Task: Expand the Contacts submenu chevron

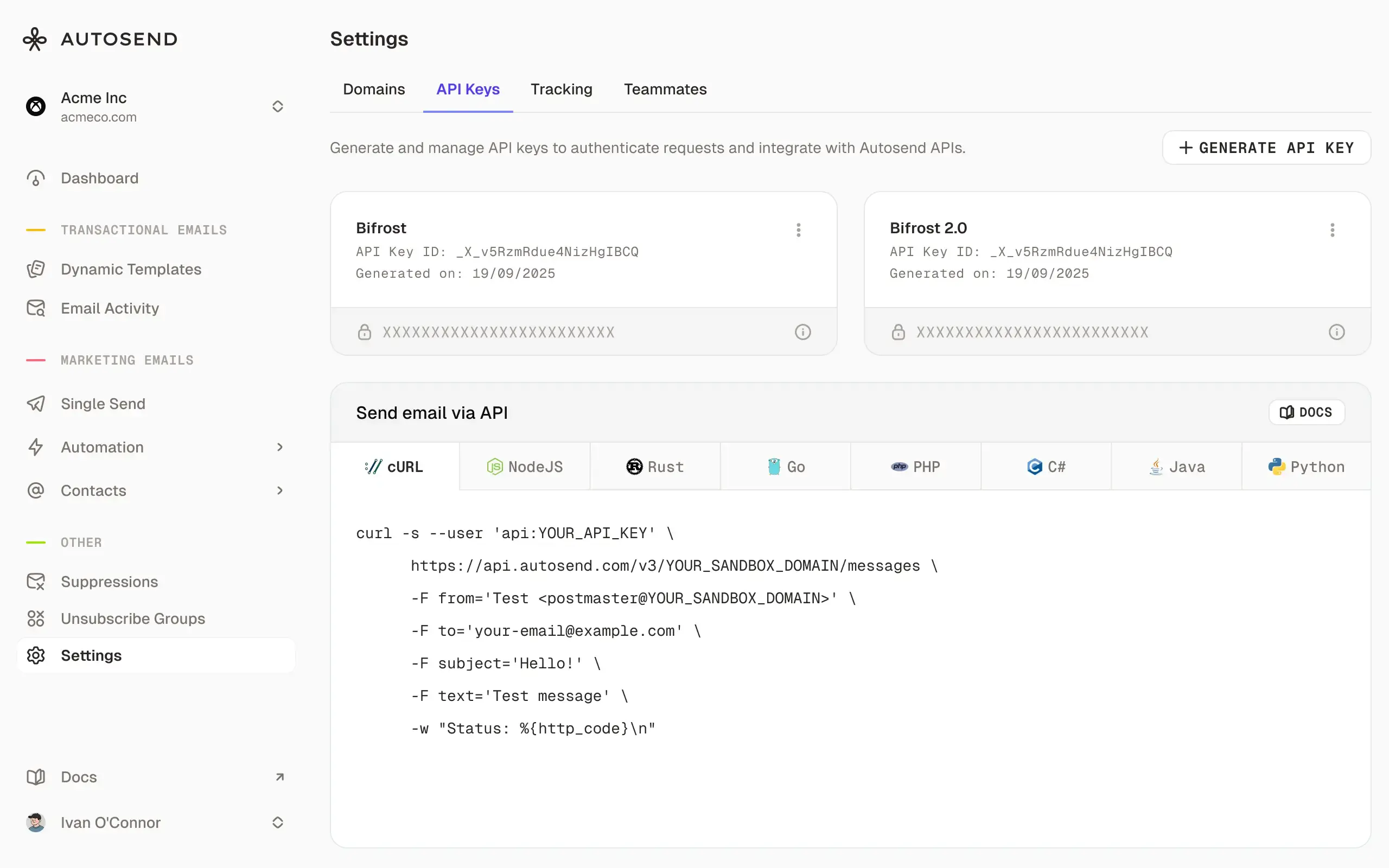Action: coord(279,491)
